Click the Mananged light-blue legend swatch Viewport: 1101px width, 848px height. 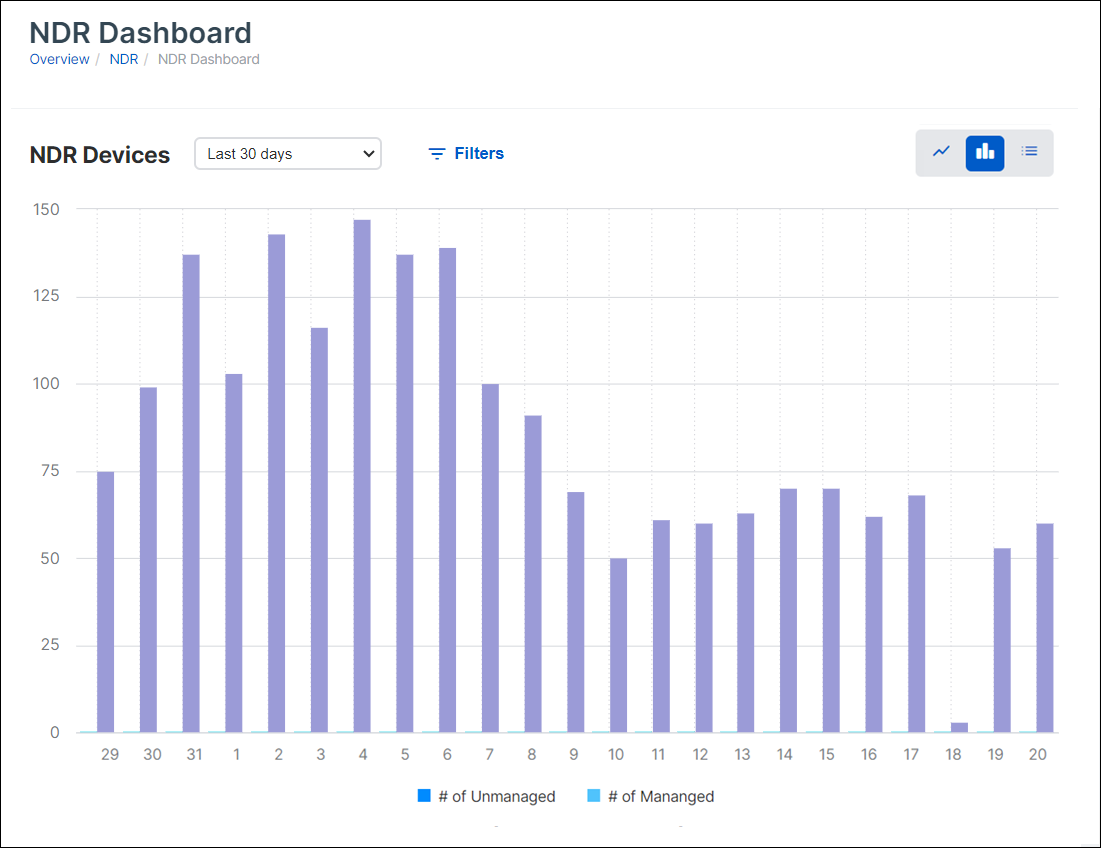pyautogui.click(x=594, y=796)
